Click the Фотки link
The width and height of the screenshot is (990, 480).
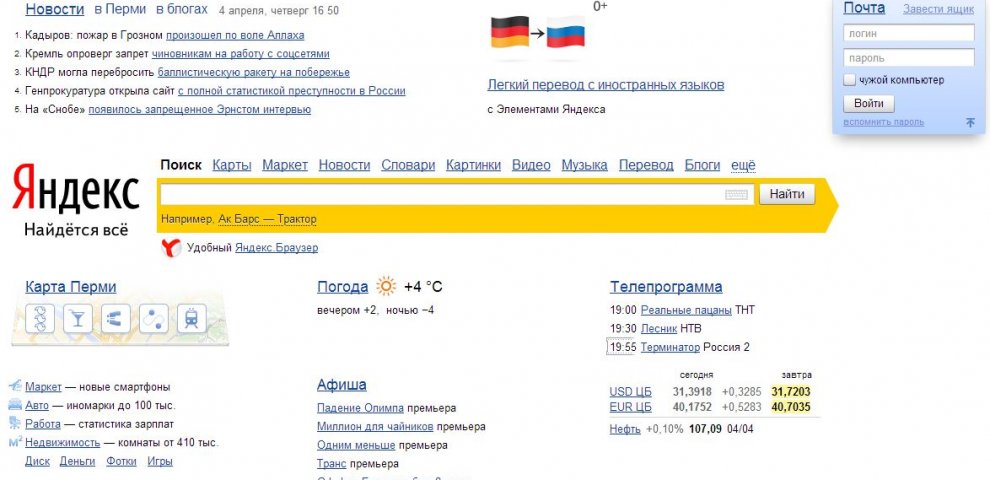121,461
